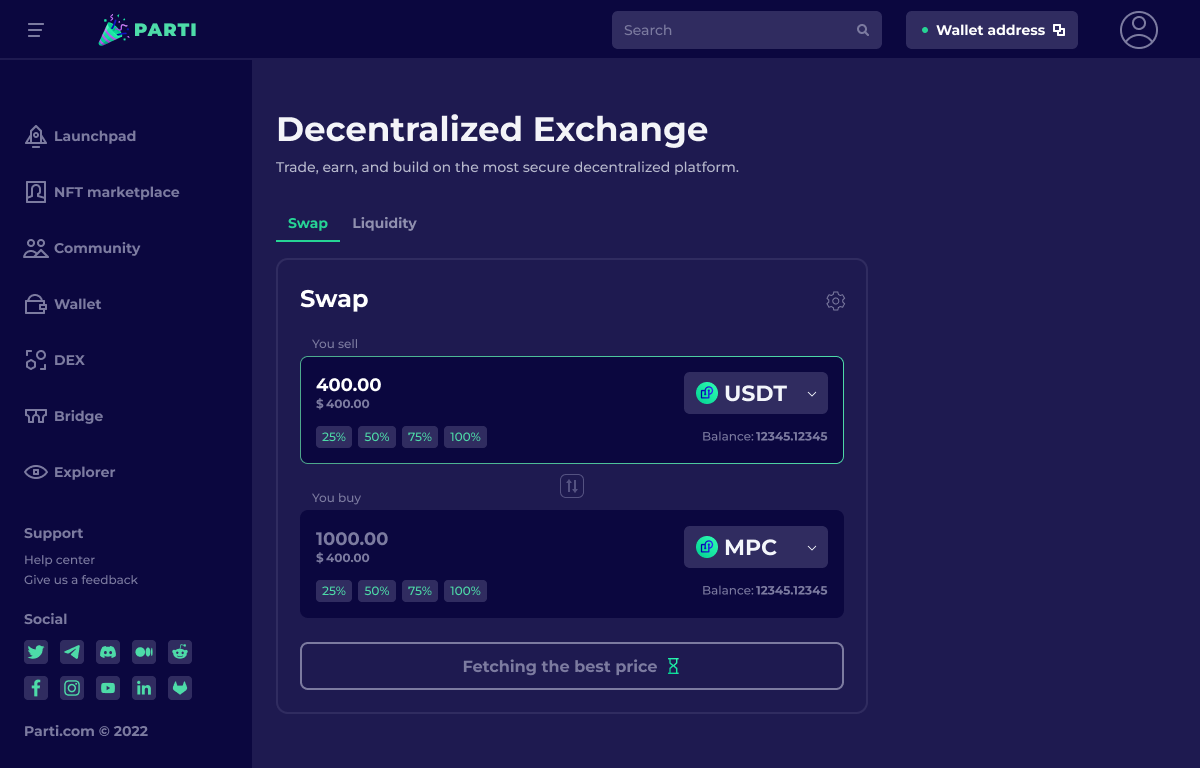Toggle the hamburger sidebar menu
Image resolution: width=1200 pixels, height=768 pixels.
(x=36, y=30)
